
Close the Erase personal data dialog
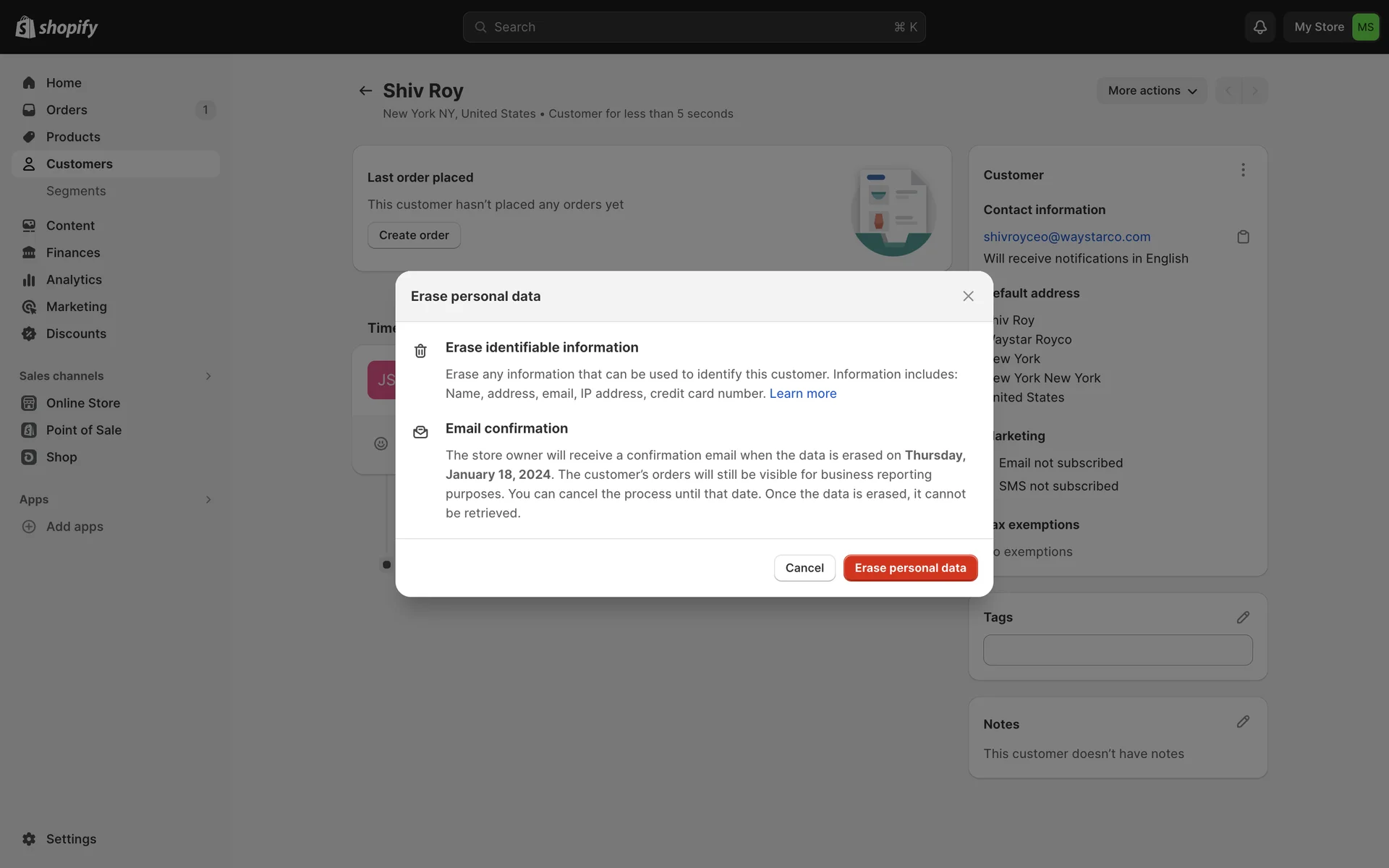(968, 297)
